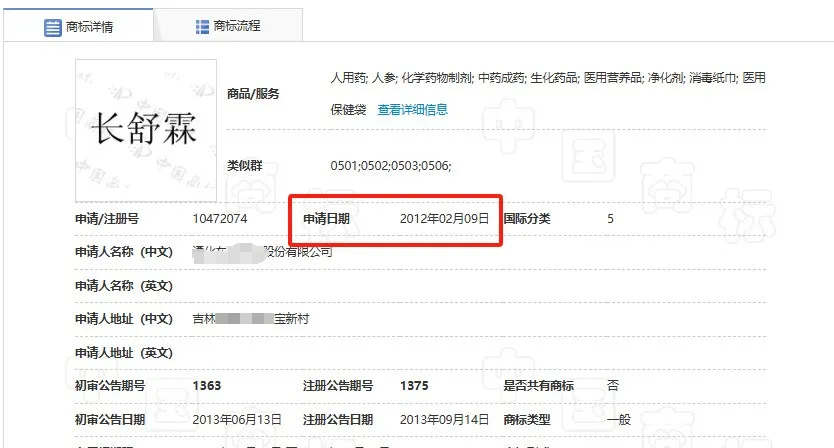Click the 类似群 label
This screenshot has height=448, width=834.
pos(245,165)
